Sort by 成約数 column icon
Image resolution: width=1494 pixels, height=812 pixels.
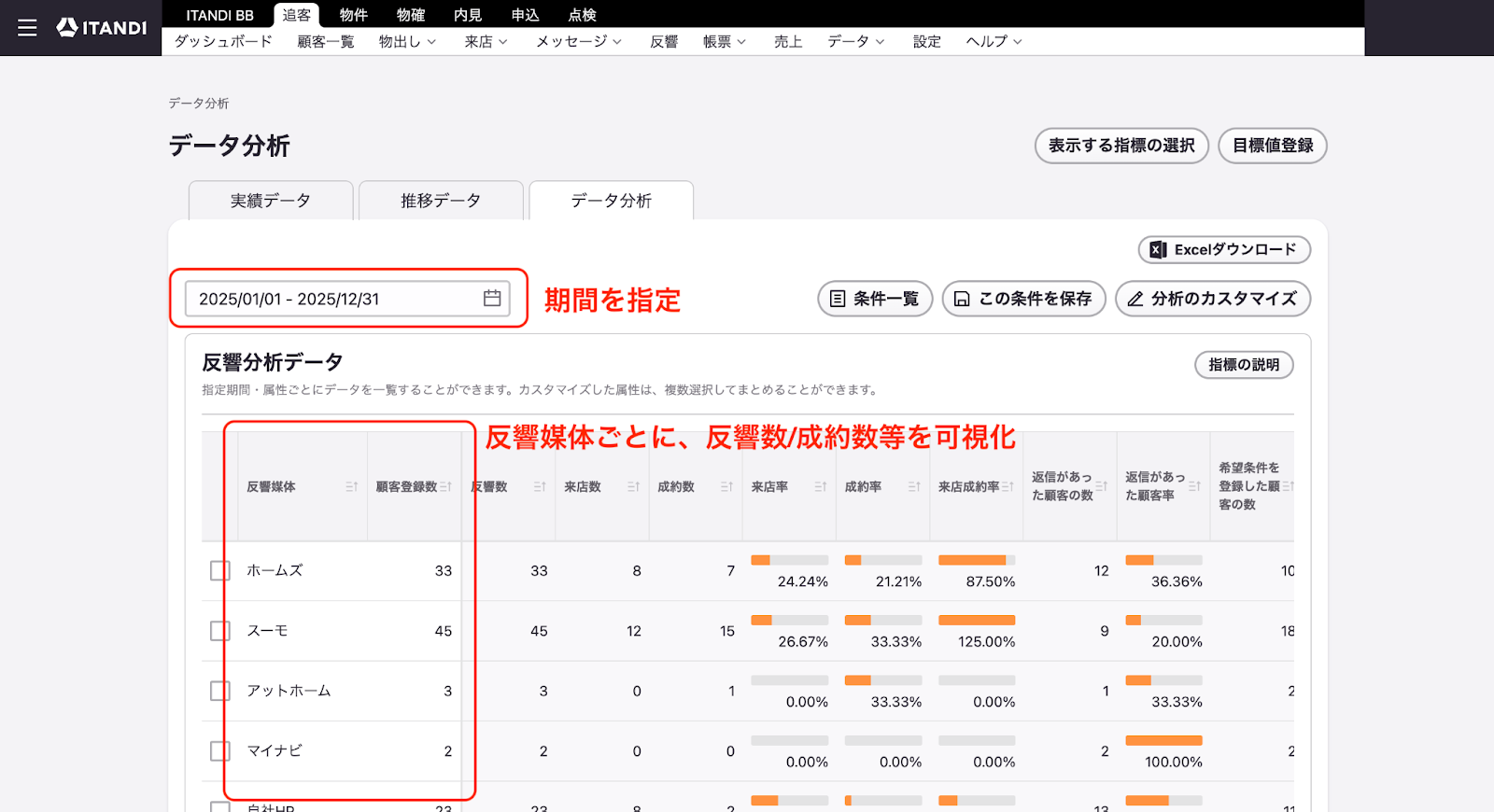click(726, 487)
